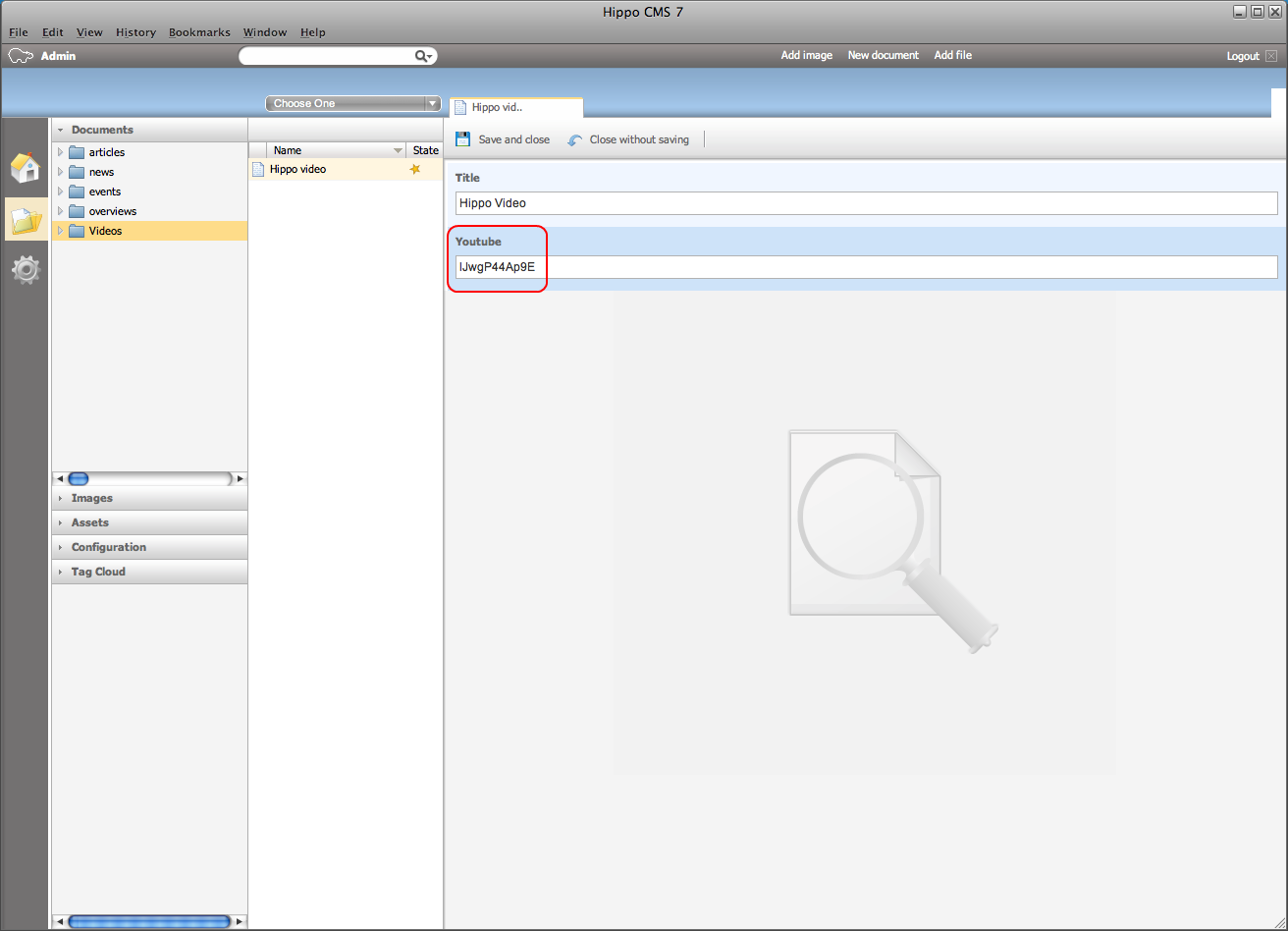Open the gear settings sidebar icon
The height and width of the screenshot is (931, 1288).
pyautogui.click(x=26, y=270)
